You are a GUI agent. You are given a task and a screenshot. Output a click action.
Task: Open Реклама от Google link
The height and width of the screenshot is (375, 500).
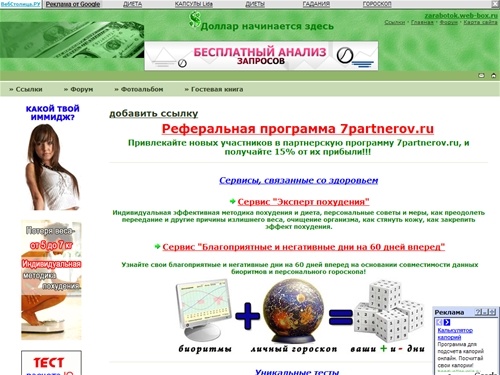coord(73,4)
